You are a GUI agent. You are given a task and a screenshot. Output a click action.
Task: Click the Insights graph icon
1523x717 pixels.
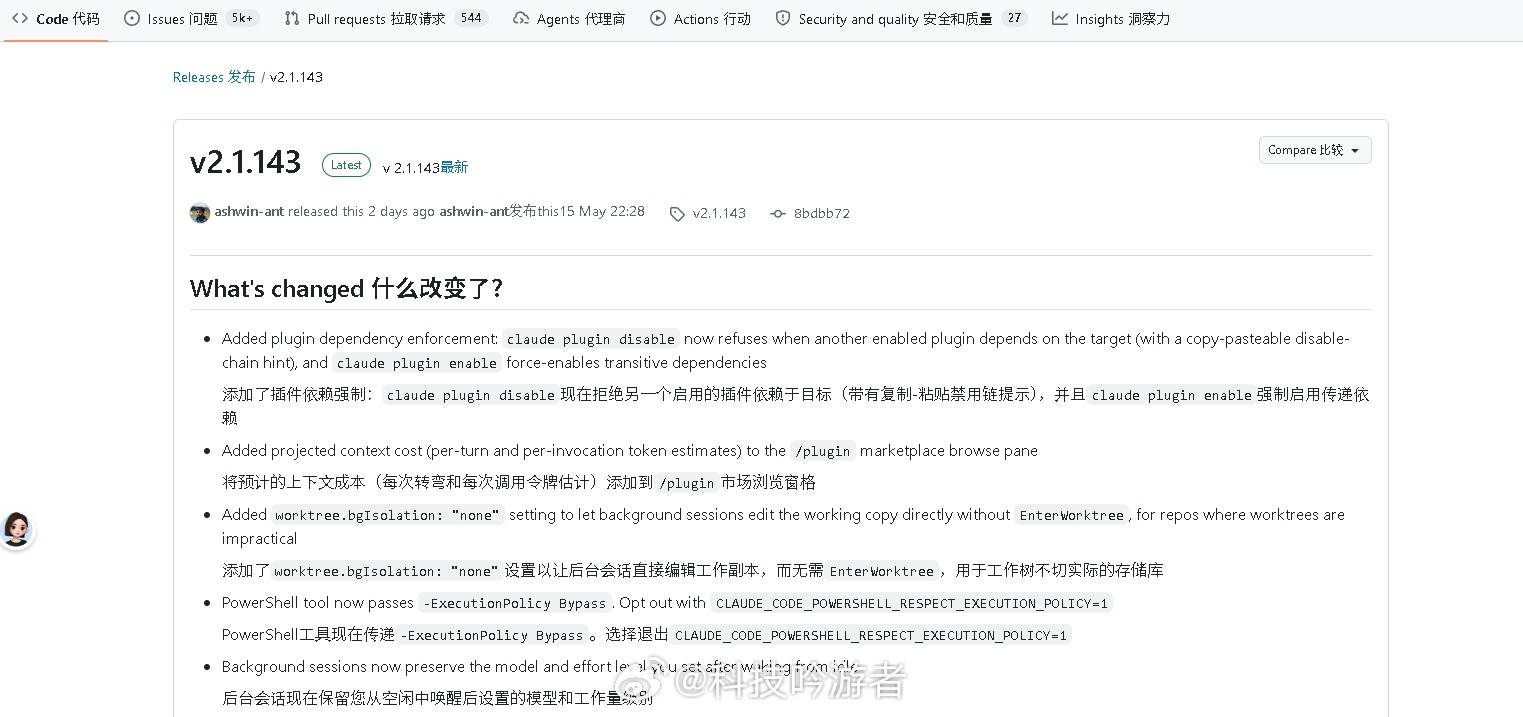coord(1060,18)
